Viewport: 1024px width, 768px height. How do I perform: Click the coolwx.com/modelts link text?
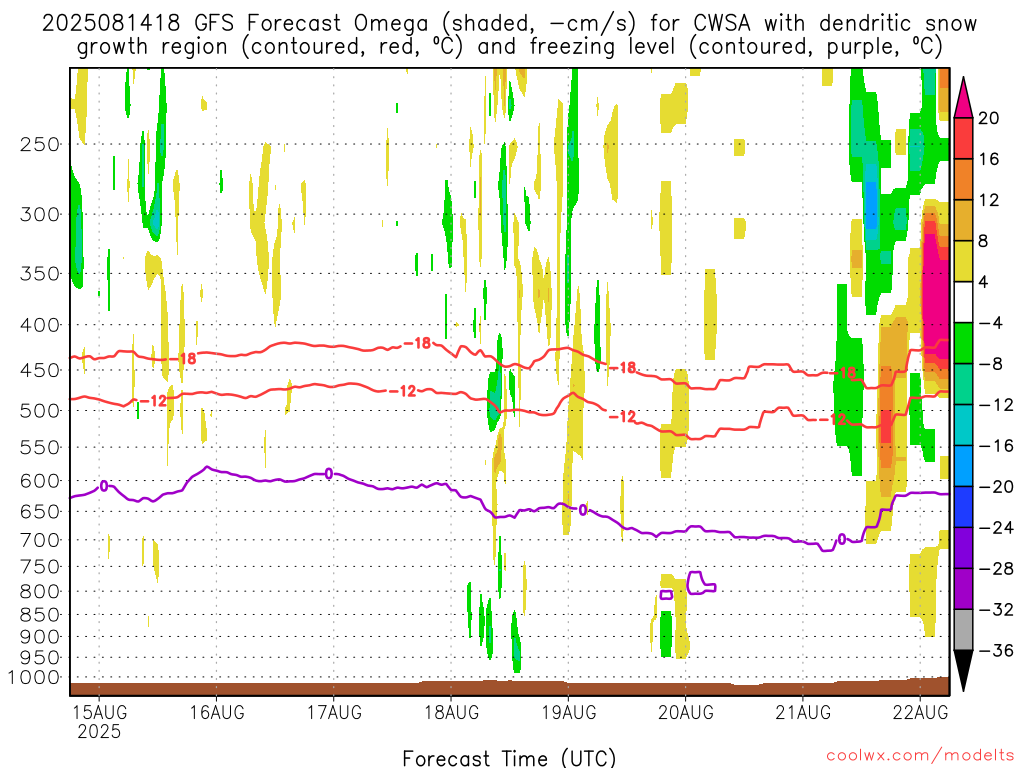tap(920, 756)
